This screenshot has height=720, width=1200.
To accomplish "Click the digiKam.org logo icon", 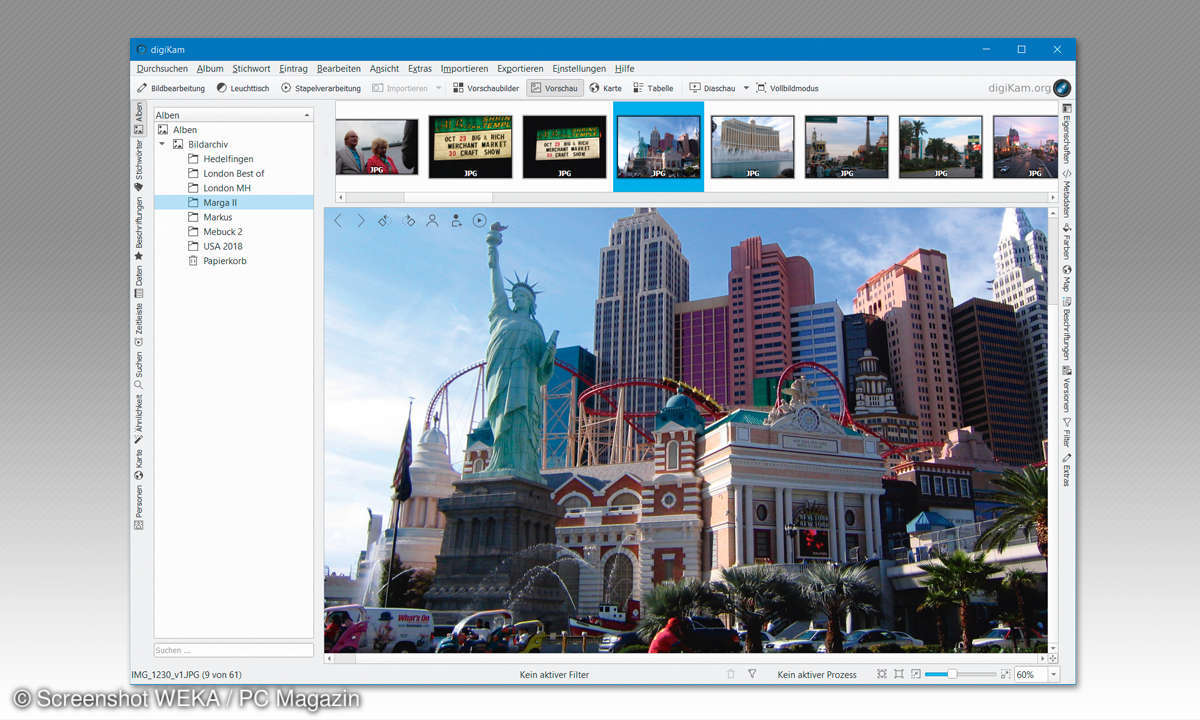I will (x=1062, y=88).
